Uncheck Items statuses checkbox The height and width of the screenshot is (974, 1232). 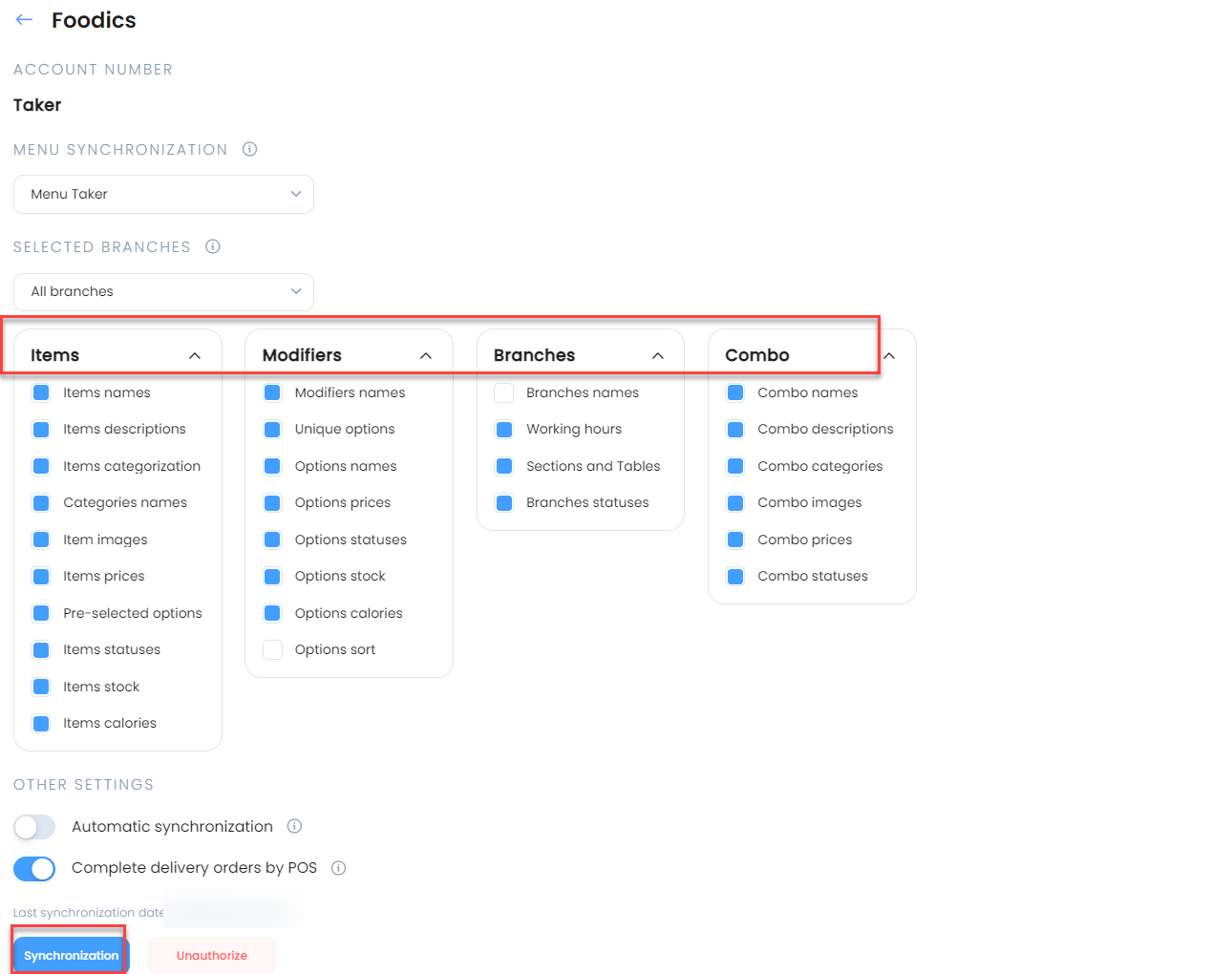pyautogui.click(x=41, y=650)
